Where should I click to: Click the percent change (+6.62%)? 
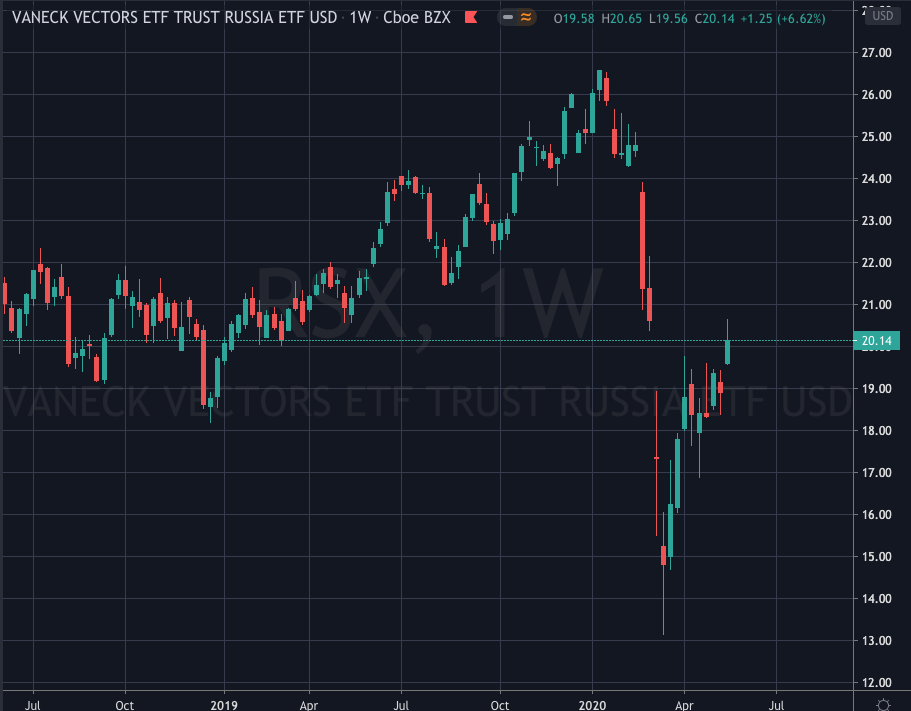[x=801, y=19]
